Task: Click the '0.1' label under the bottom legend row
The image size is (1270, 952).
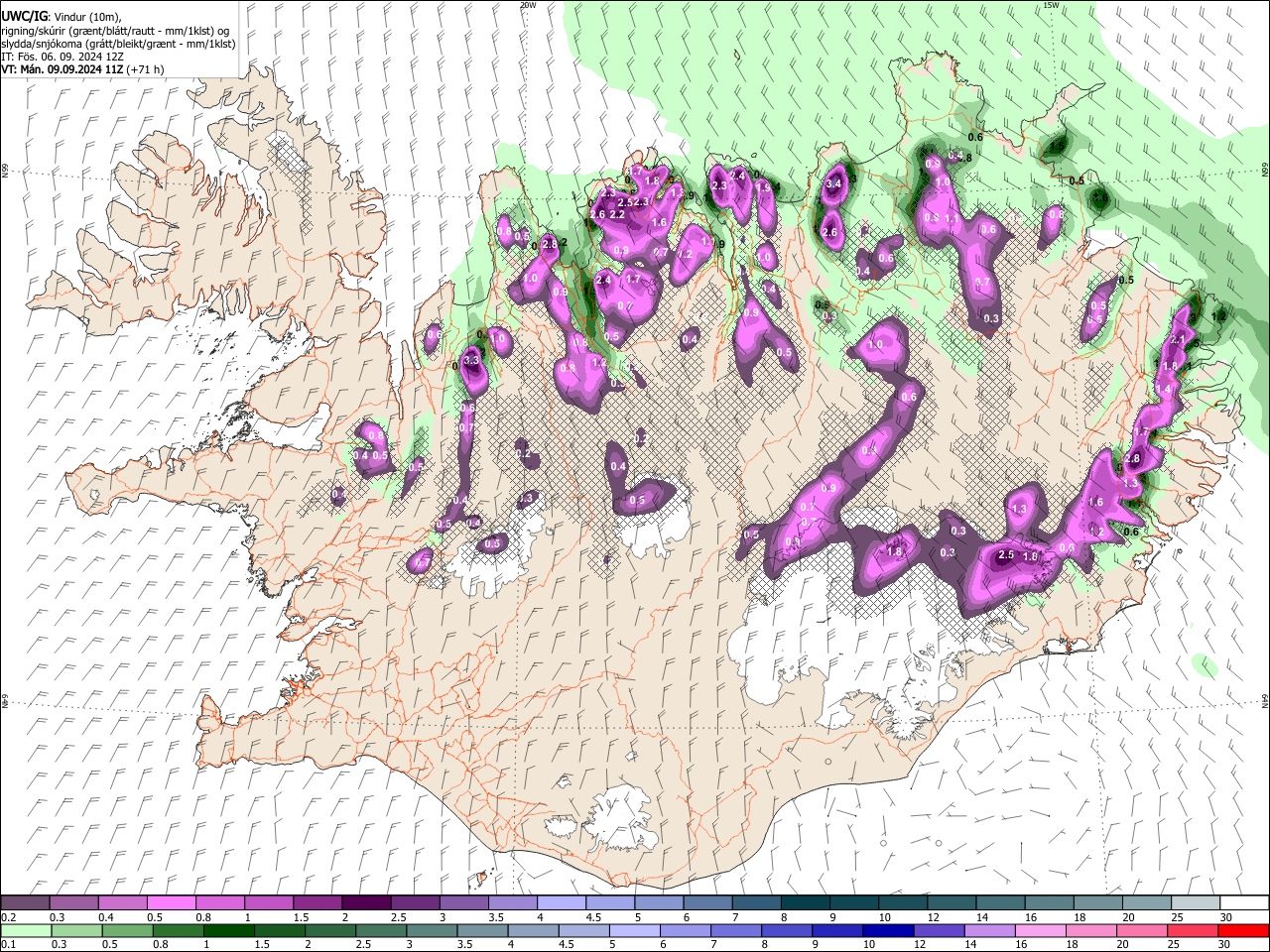Action: 8,945
